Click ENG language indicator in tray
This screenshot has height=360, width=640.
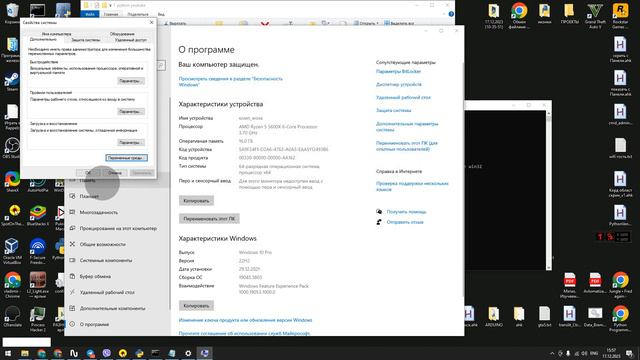click(x=594, y=353)
